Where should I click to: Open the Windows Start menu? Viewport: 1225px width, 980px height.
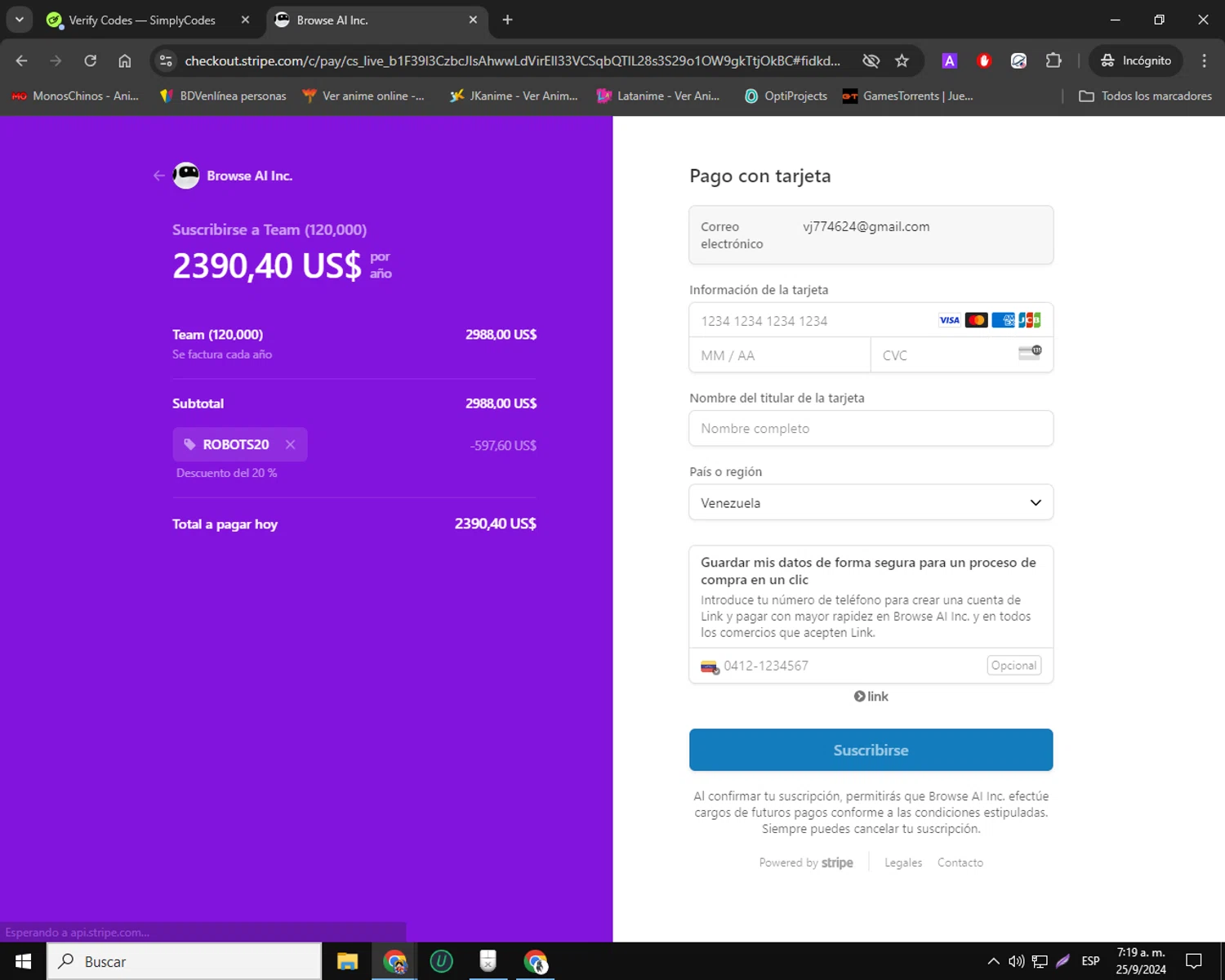click(x=23, y=961)
